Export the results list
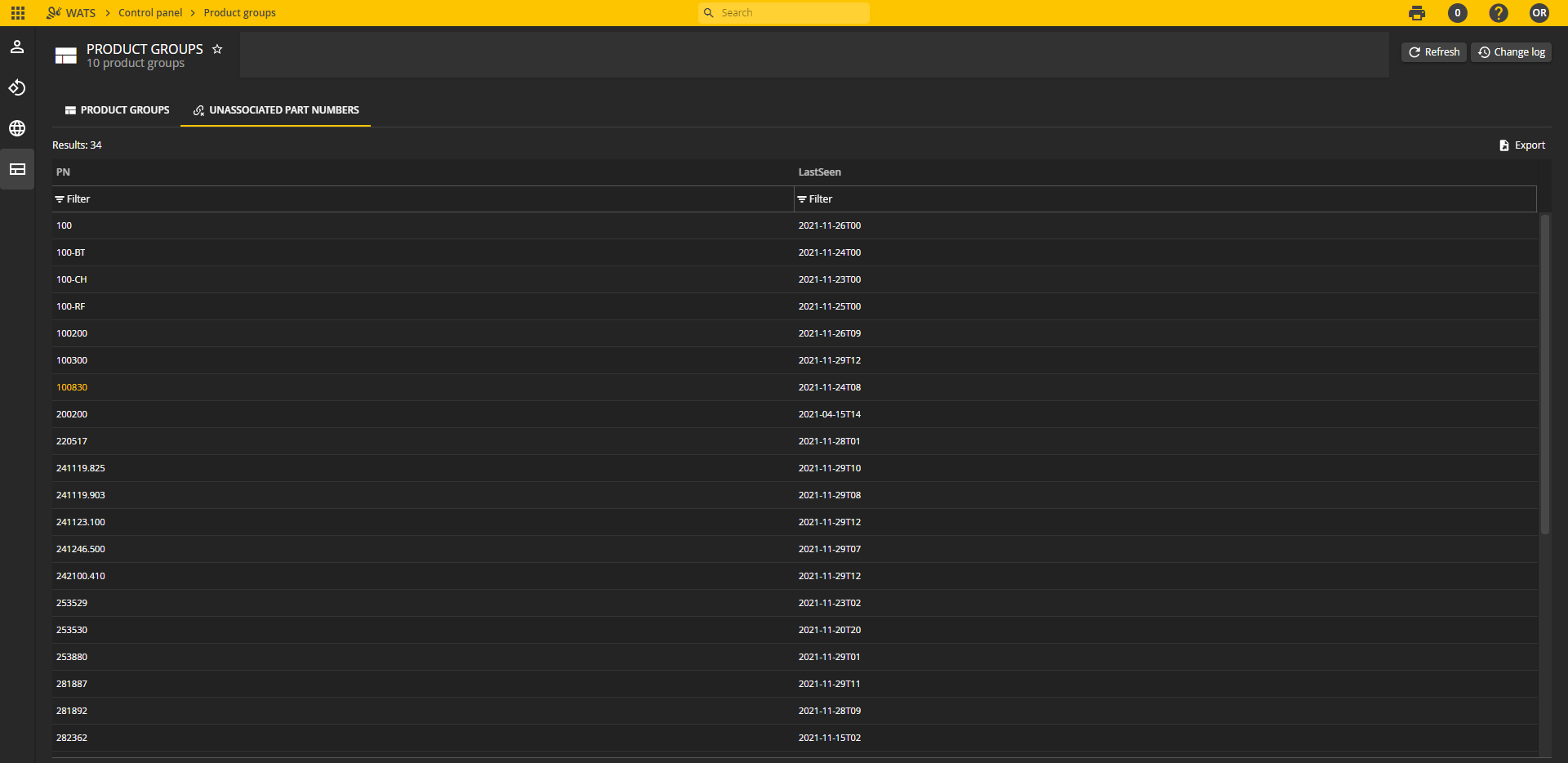Screen dimensions: 1568x763 tap(1522, 145)
